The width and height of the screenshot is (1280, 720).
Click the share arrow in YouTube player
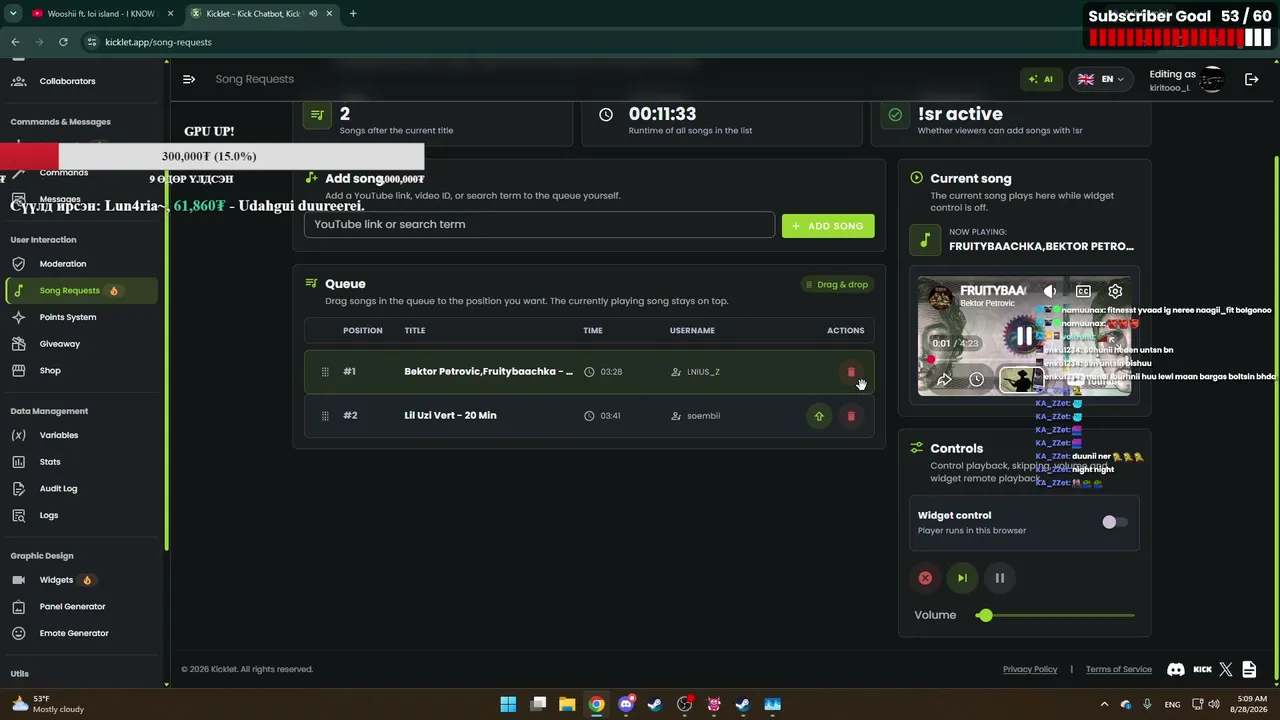(x=944, y=380)
